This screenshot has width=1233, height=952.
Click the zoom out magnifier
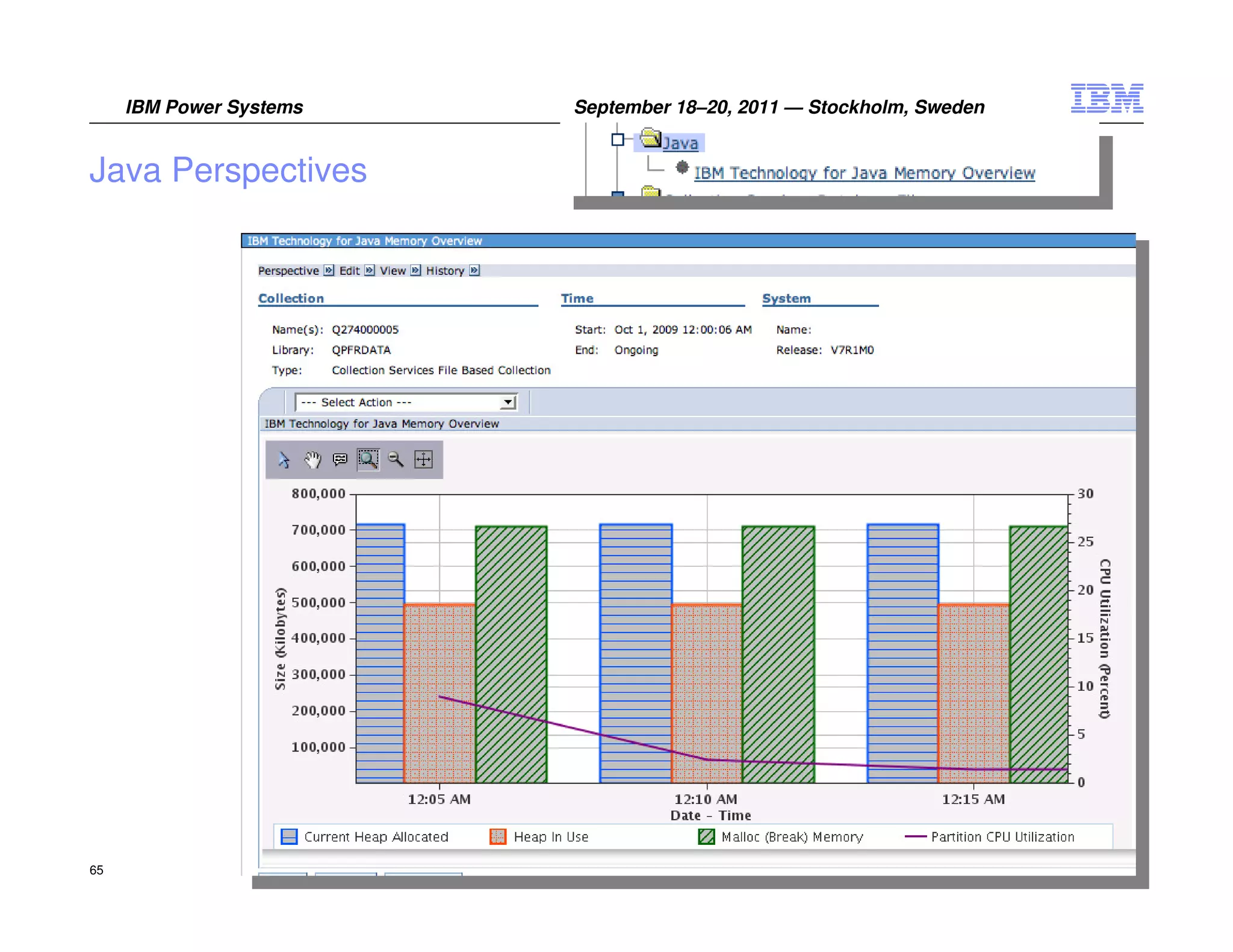396,460
